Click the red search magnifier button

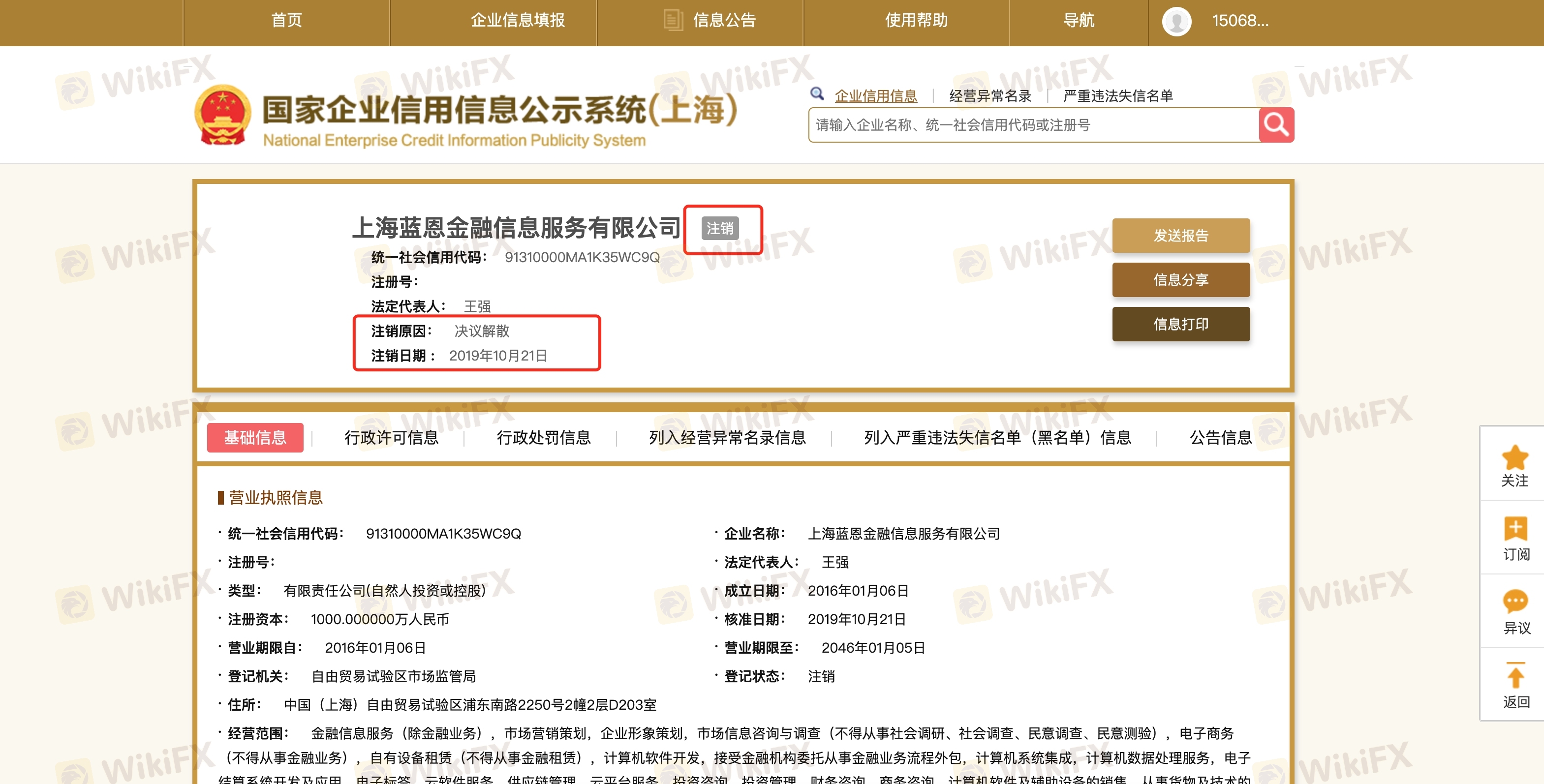[1276, 124]
